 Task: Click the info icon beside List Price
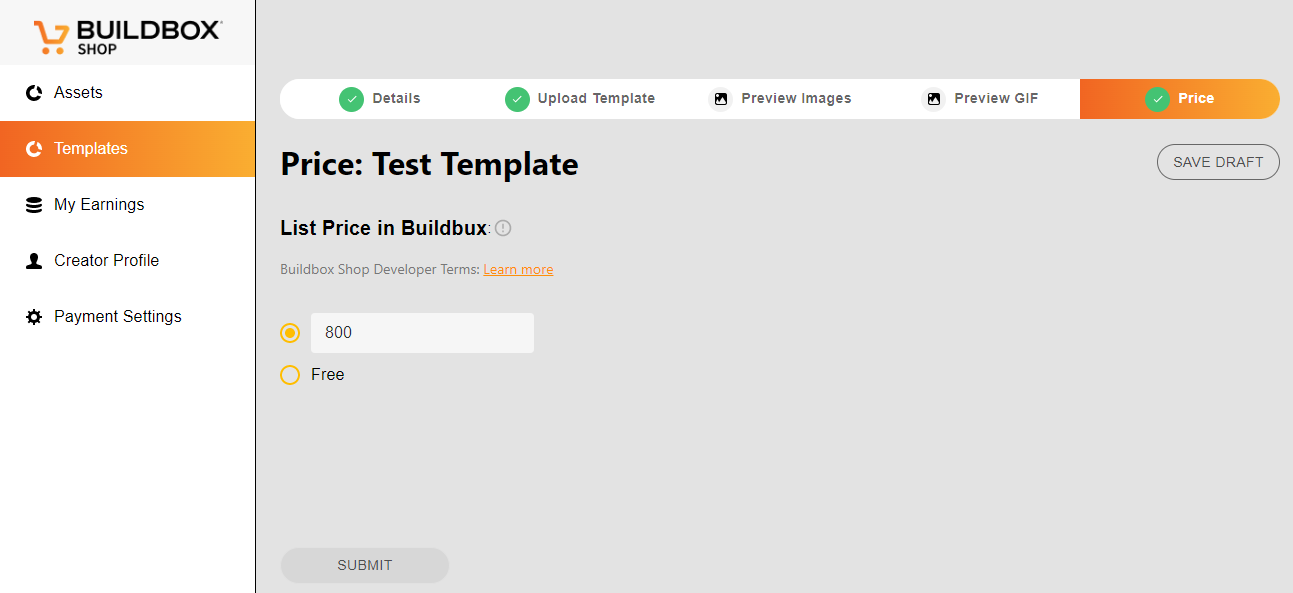pos(503,228)
